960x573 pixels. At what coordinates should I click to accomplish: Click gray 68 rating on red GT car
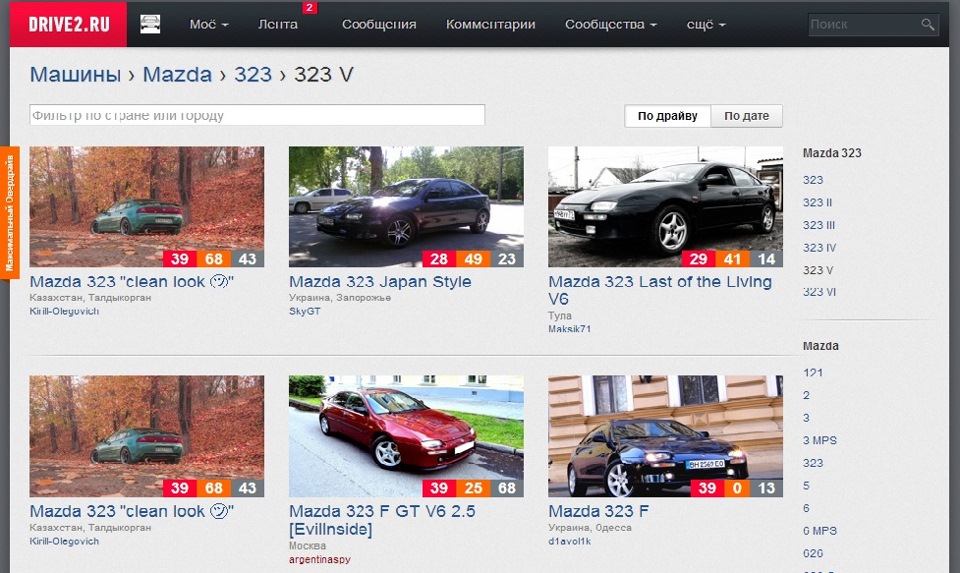tap(507, 488)
